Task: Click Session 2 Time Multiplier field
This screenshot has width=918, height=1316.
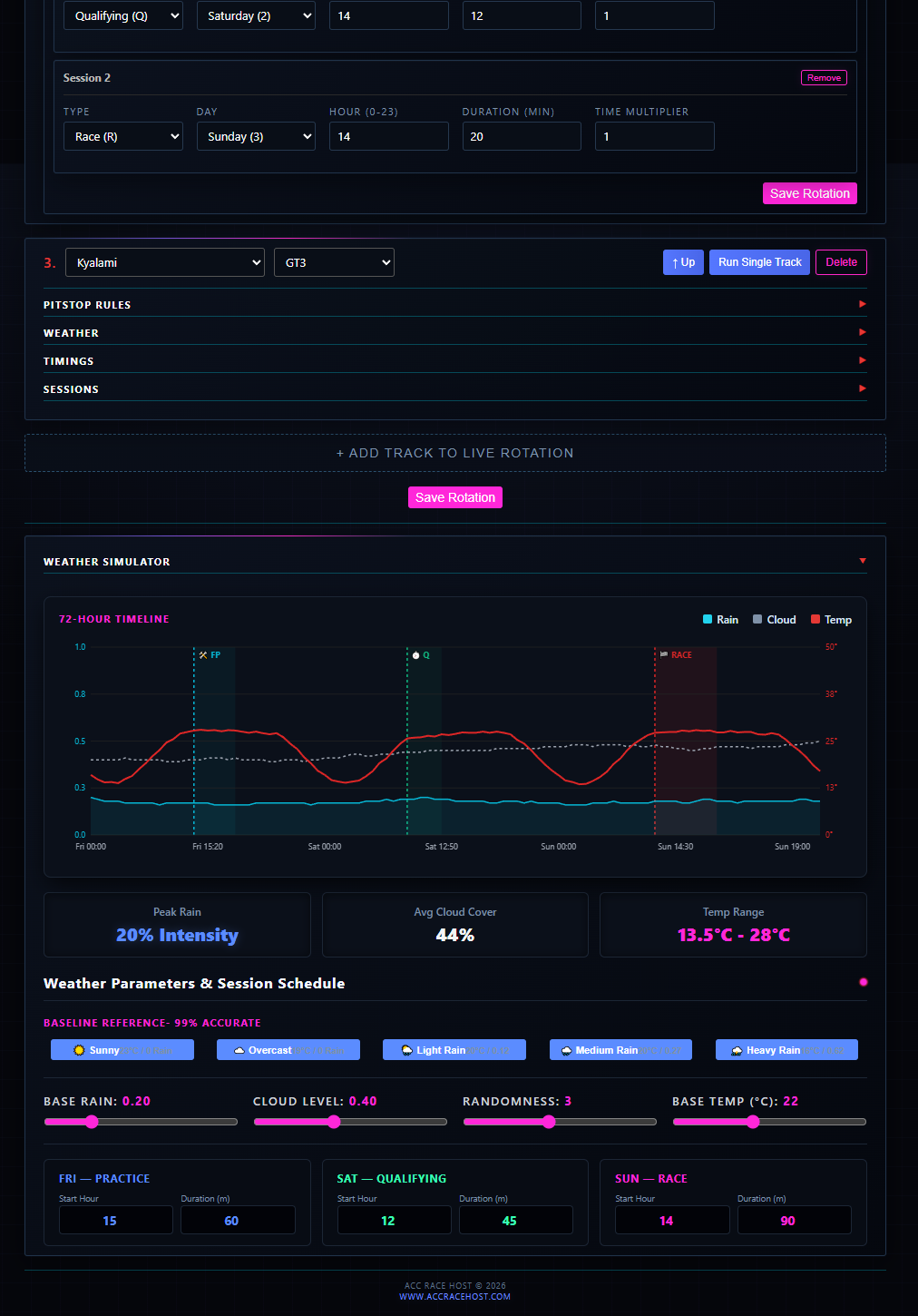Action: (x=655, y=136)
